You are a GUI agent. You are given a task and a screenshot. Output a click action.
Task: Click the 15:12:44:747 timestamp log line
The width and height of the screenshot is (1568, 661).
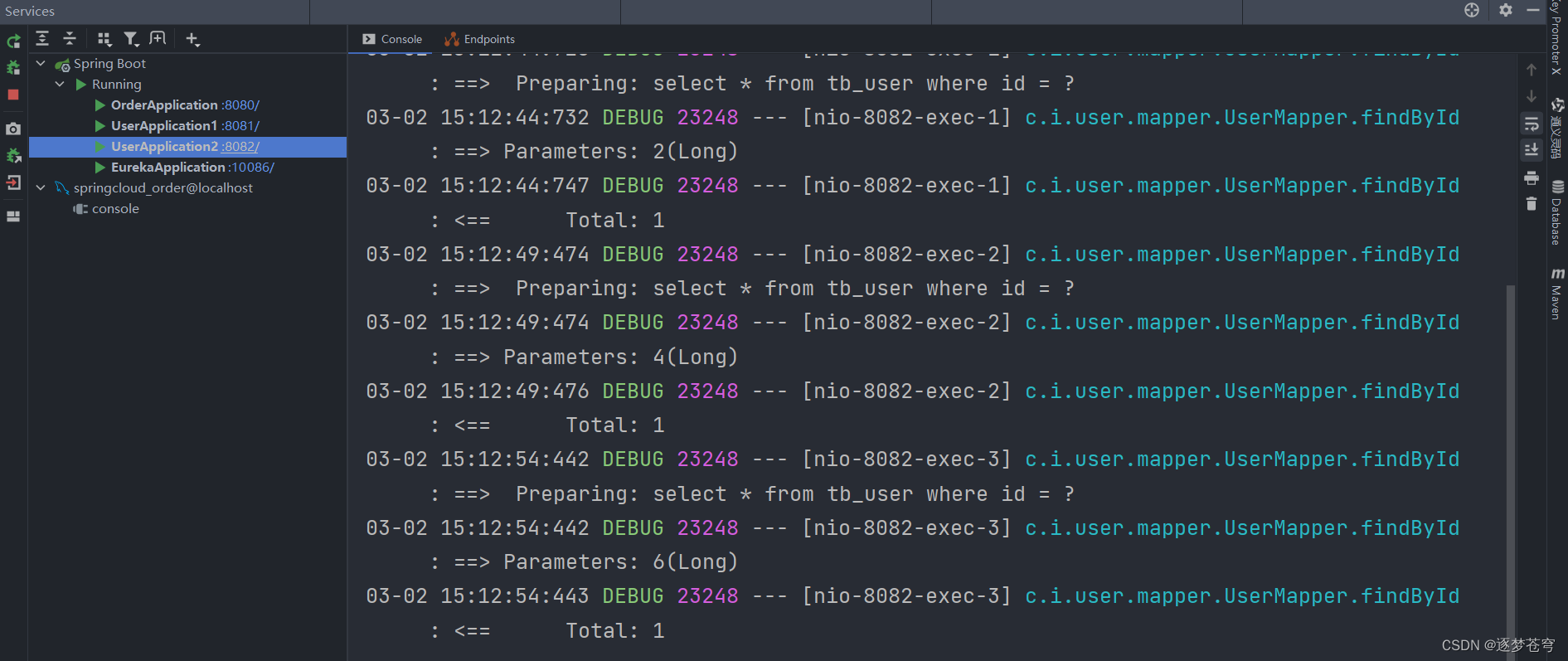912,186
